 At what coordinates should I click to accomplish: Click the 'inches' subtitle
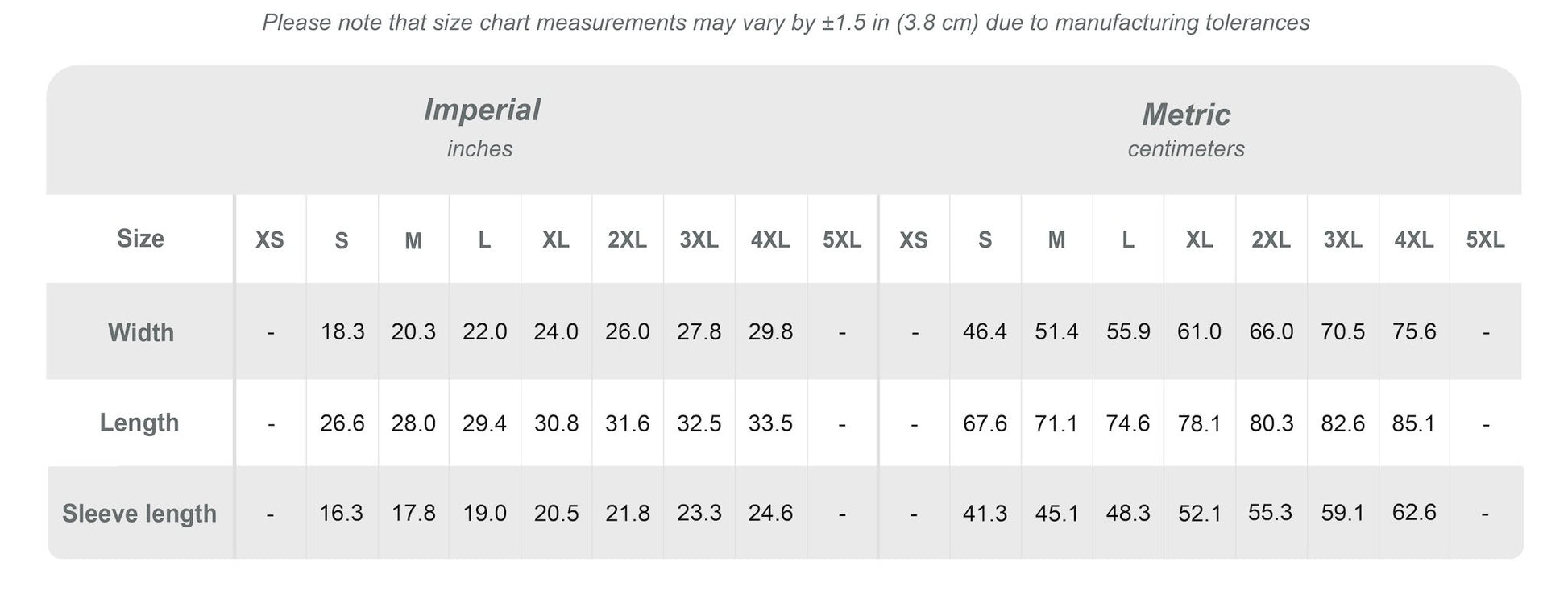point(480,149)
